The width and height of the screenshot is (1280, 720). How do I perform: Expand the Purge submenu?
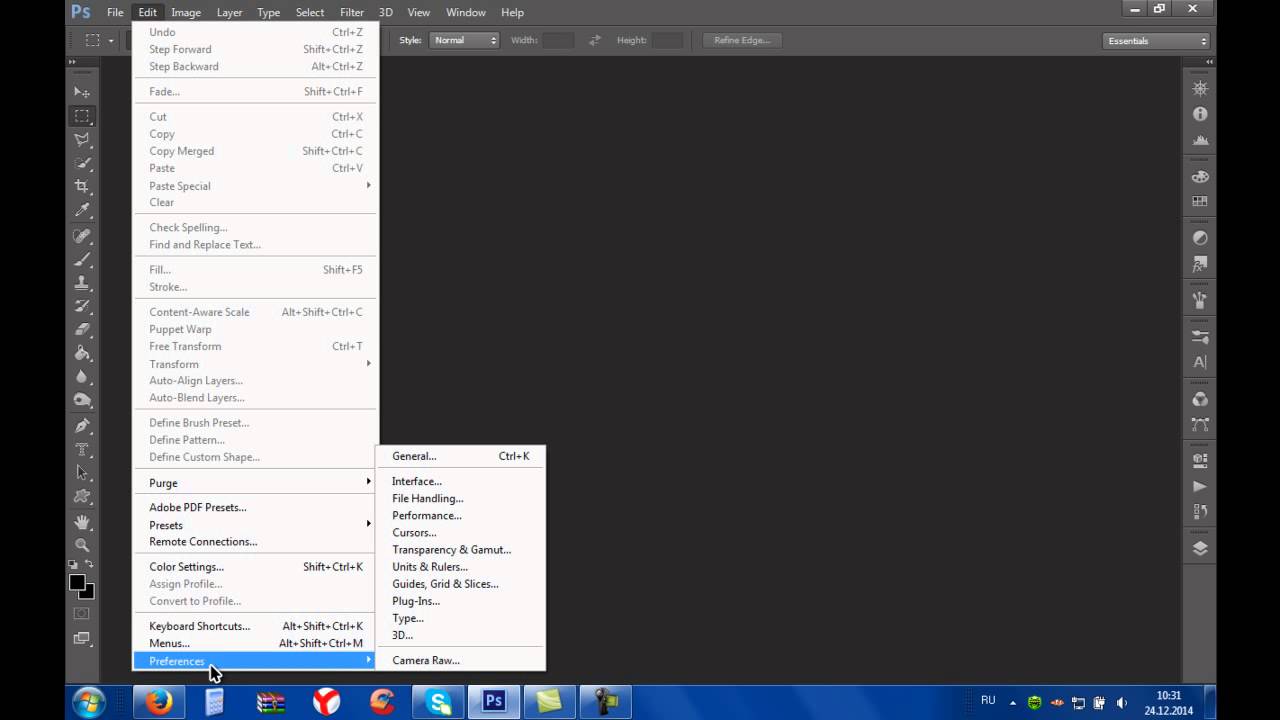click(256, 483)
